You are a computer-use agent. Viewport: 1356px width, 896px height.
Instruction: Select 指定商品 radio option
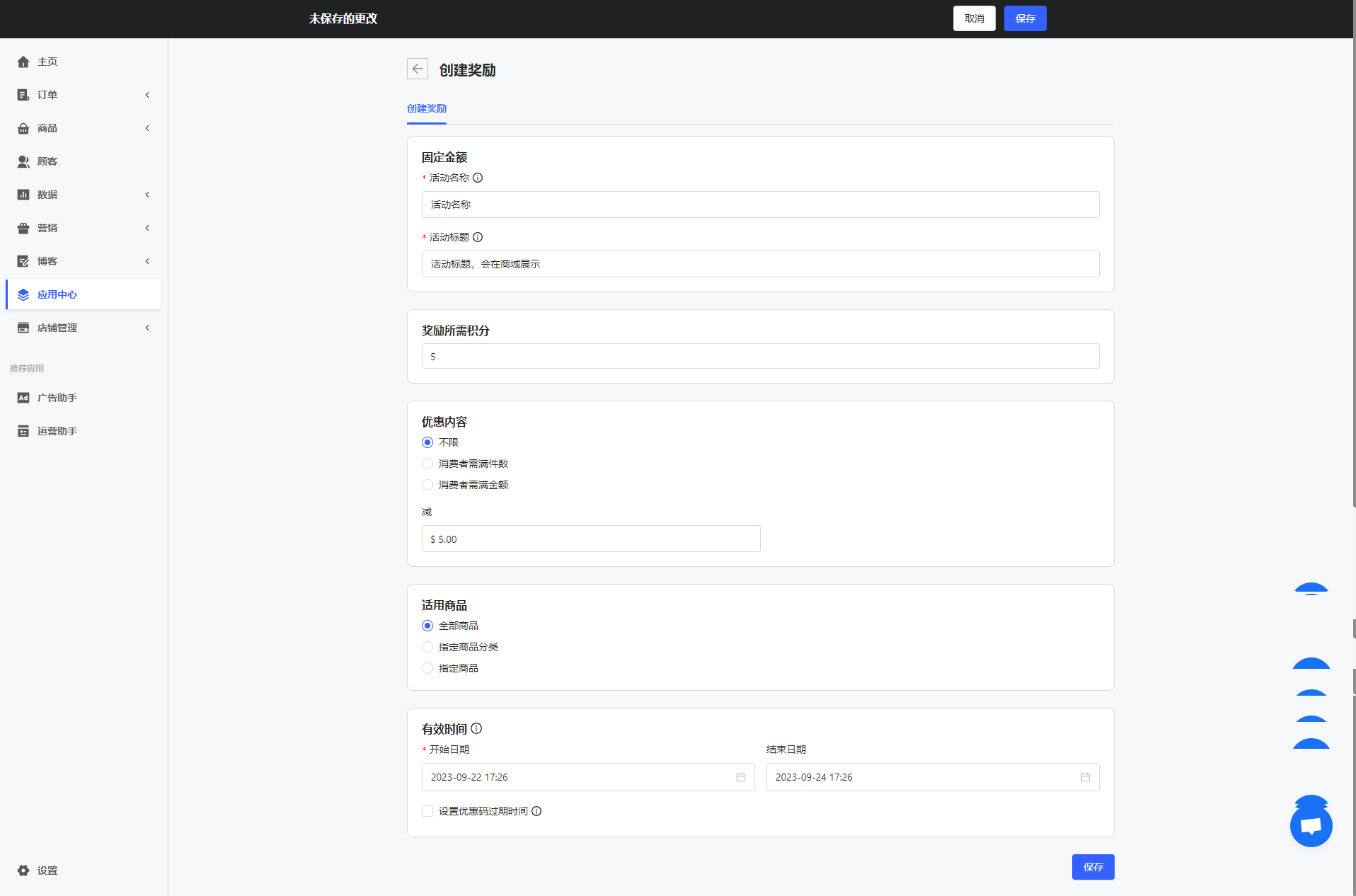coord(427,668)
